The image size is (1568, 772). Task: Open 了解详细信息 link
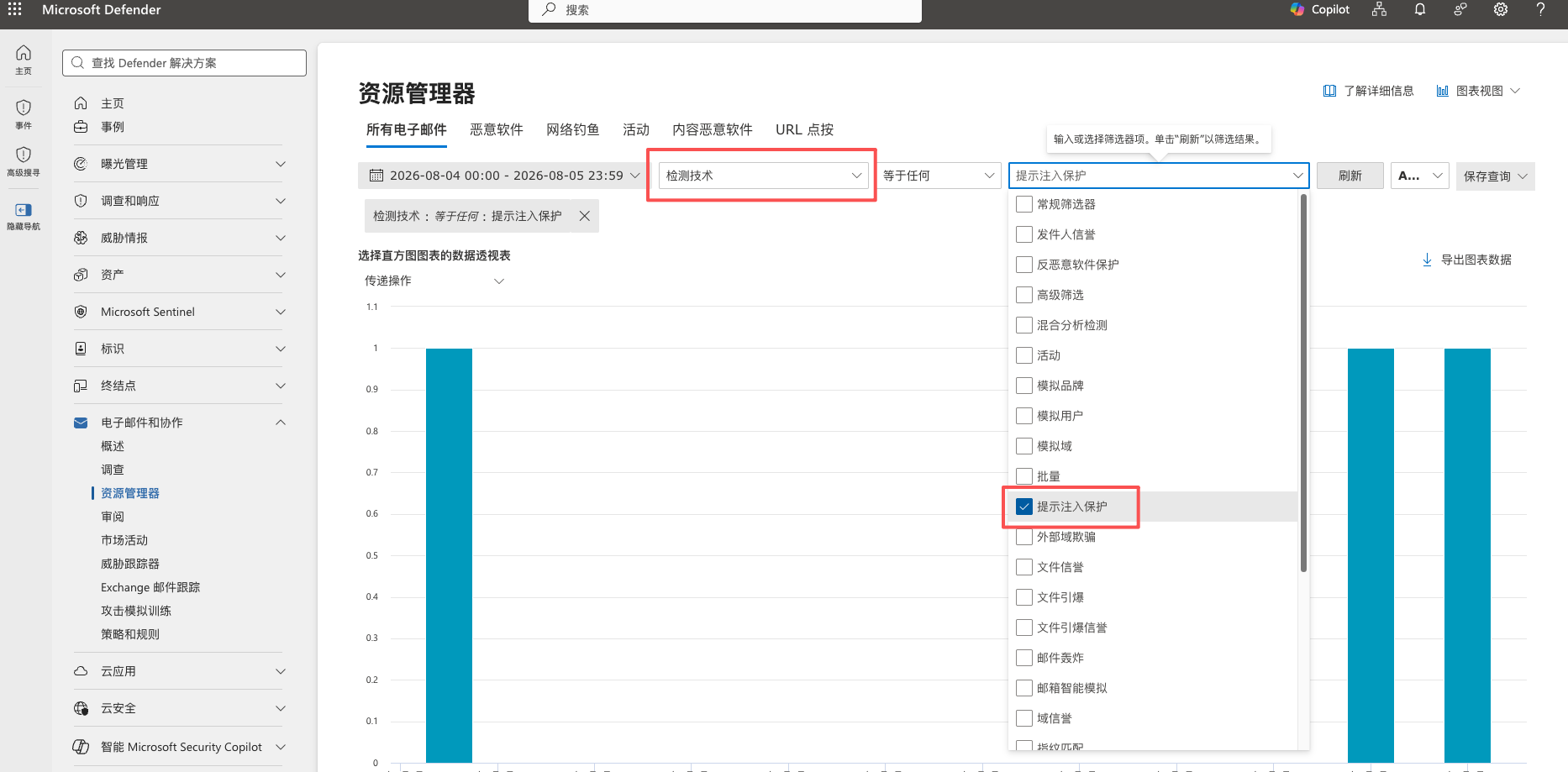[x=1369, y=91]
